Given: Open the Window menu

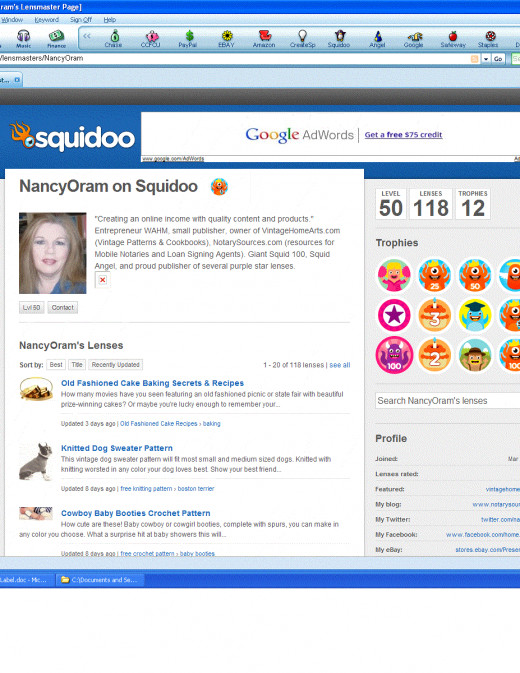Looking at the screenshot, I should [x=12, y=20].
